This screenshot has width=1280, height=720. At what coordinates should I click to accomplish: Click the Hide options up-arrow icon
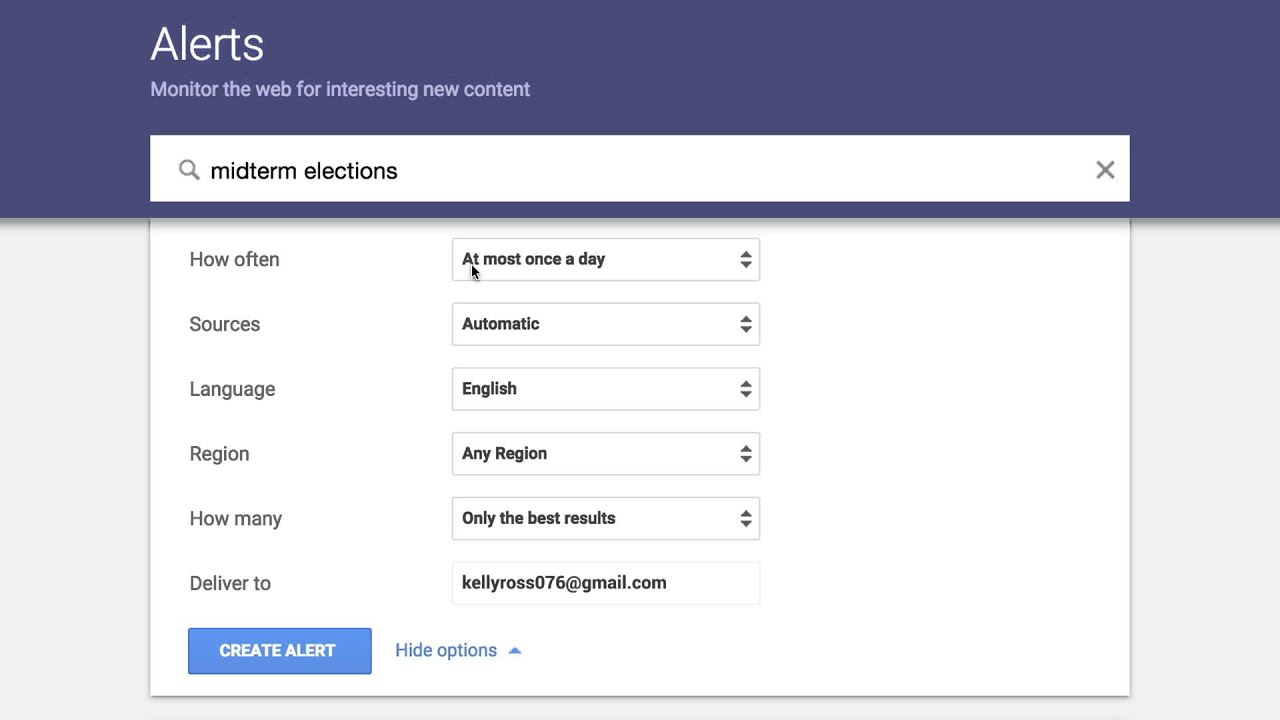tap(515, 650)
